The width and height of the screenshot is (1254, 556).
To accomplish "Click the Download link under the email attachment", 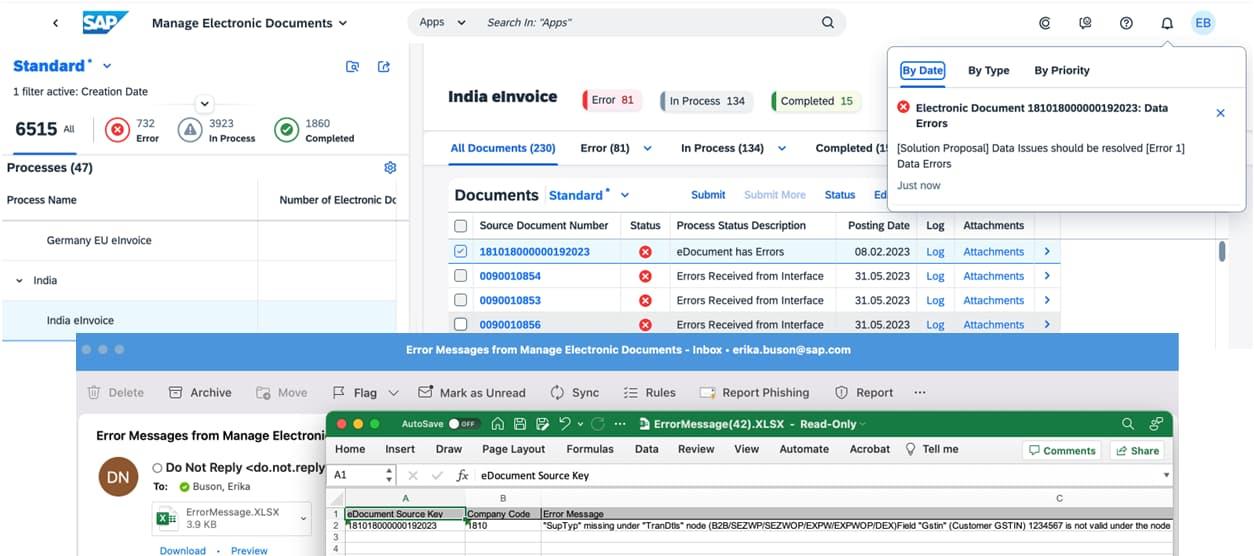I will pyautogui.click(x=182, y=551).
